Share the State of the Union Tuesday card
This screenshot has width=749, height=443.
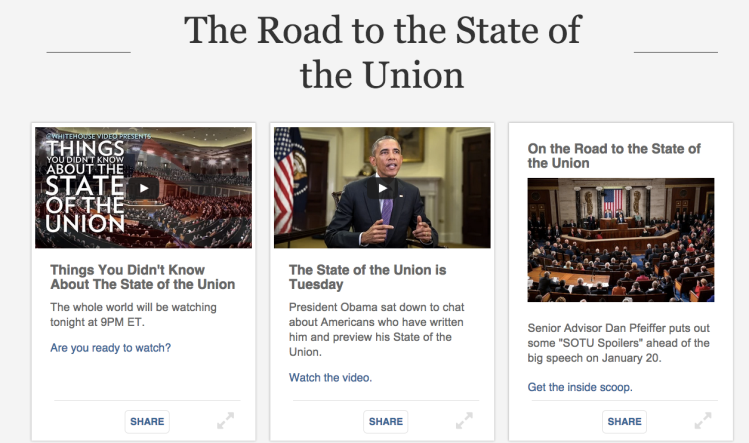coord(385,421)
